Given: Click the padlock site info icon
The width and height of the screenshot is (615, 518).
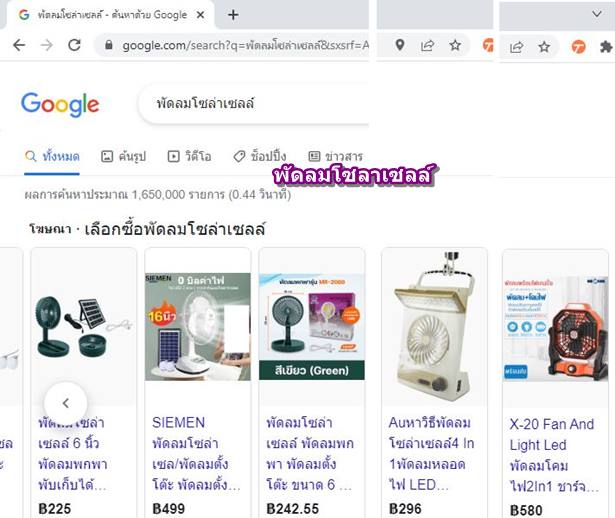Looking at the screenshot, I should [109, 45].
